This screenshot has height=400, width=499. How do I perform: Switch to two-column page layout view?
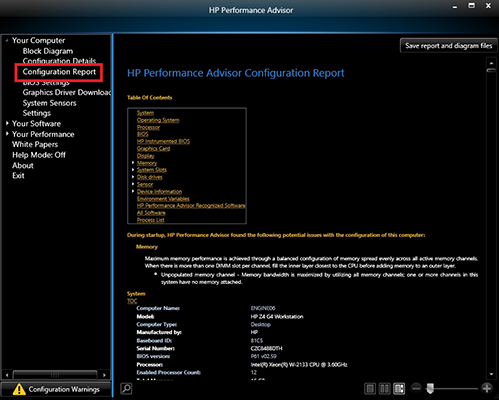pos(385,388)
